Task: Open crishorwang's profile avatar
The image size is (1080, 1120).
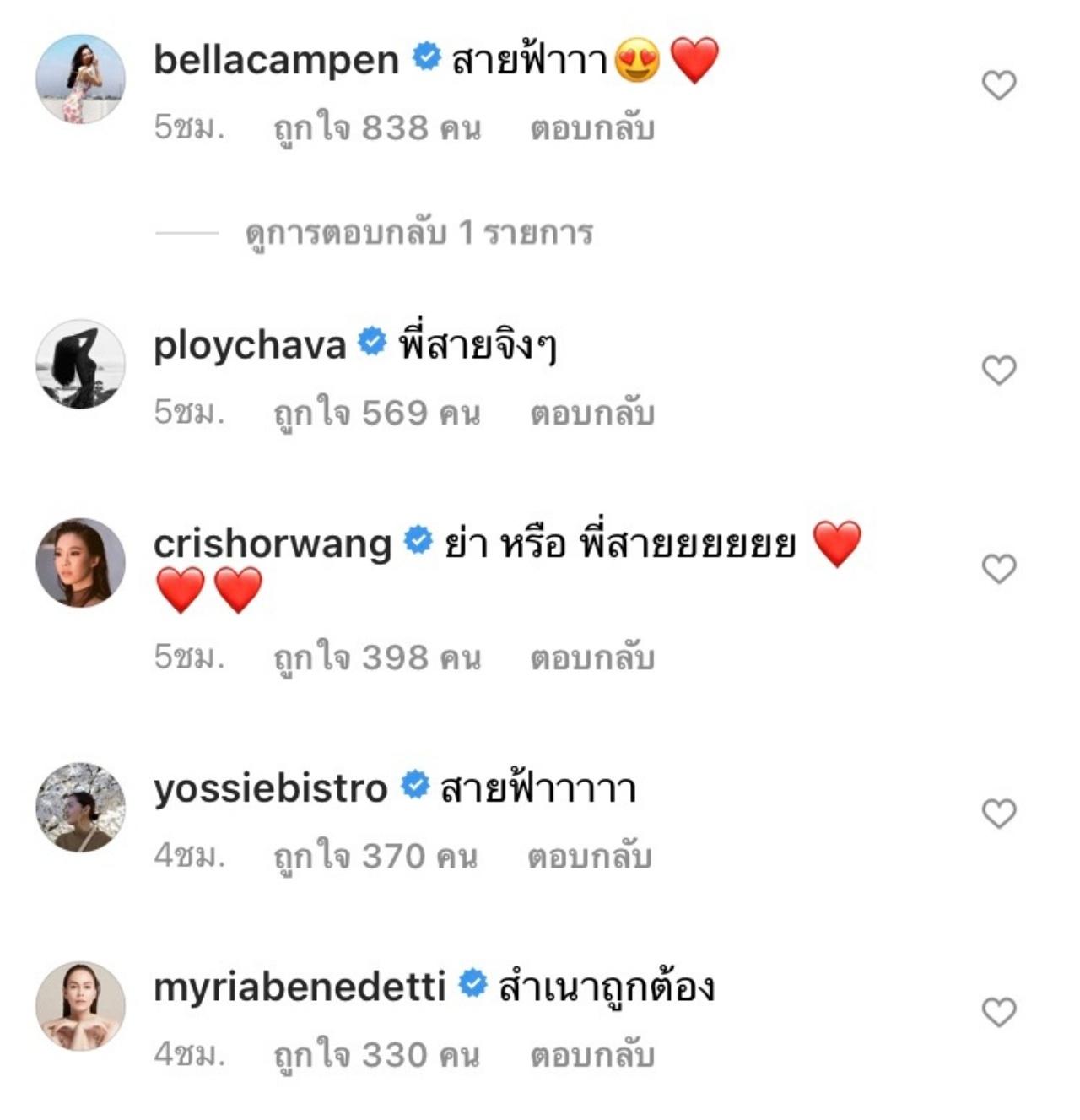Action: [80, 563]
